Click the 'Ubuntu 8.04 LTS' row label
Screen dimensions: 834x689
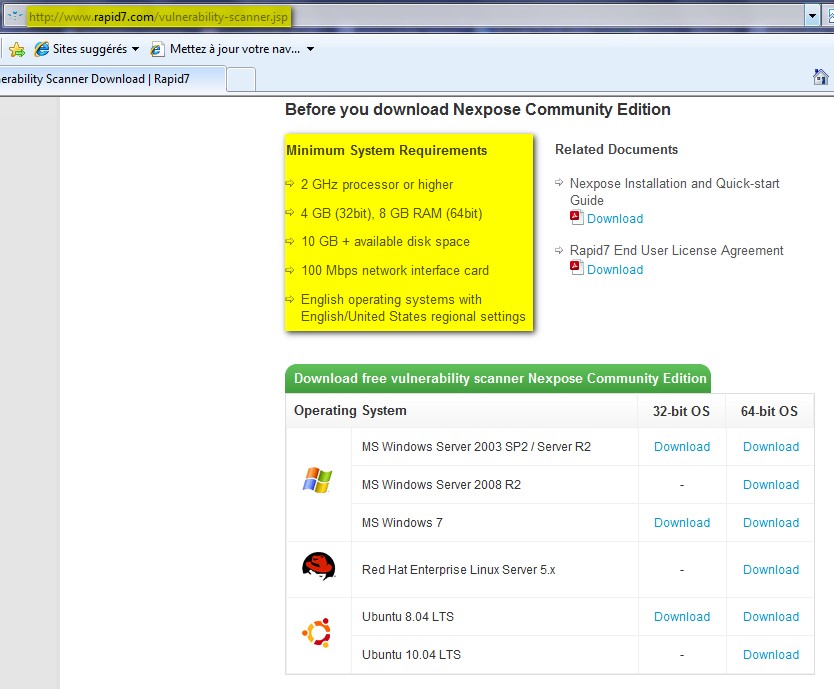[x=407, y=617]
